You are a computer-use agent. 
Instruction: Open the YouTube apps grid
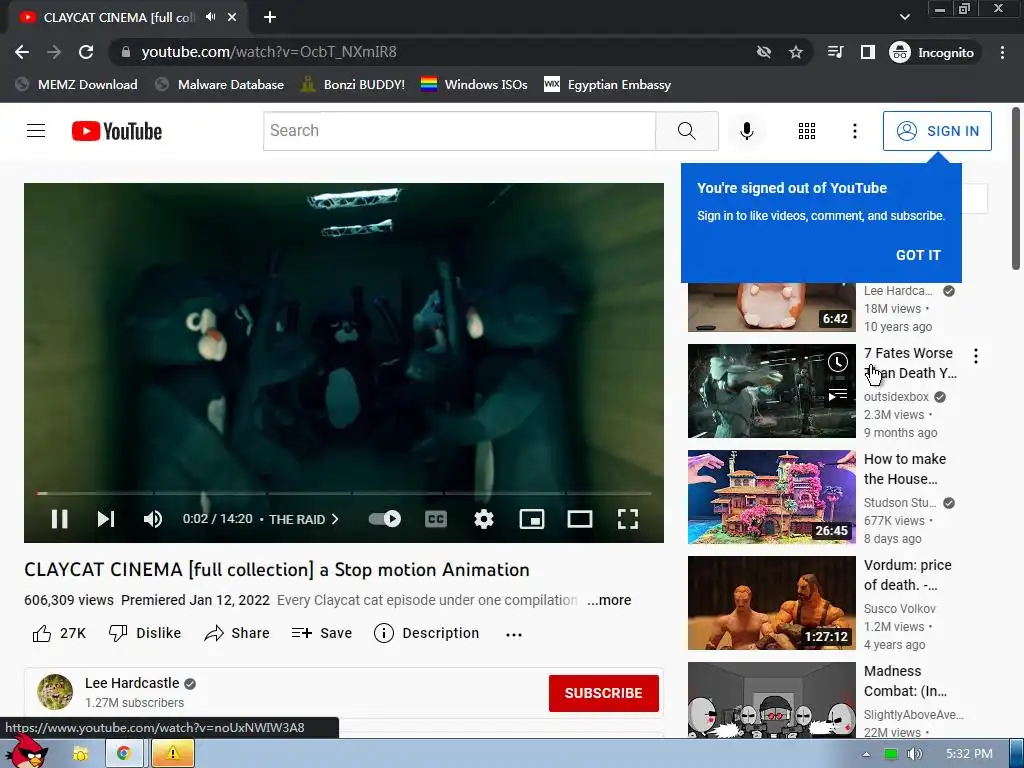807,131
